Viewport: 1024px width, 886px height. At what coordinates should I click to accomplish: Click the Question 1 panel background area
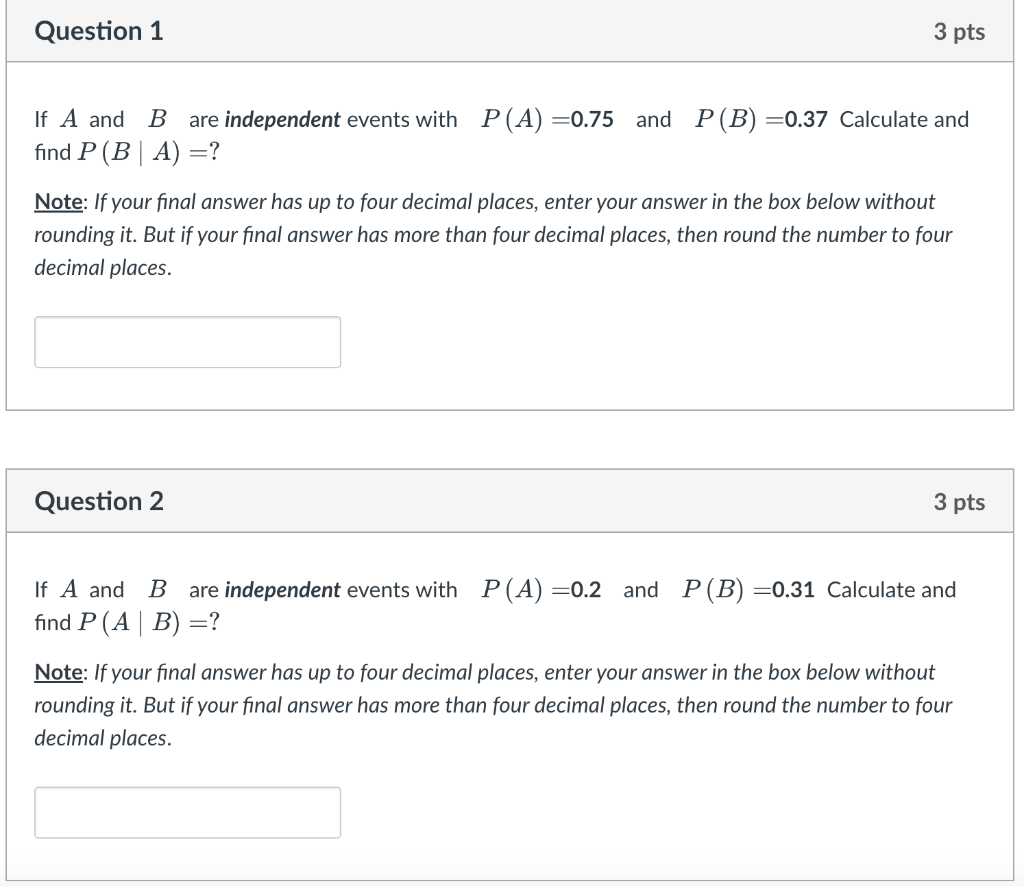pyautogui.click(x=650, y=340)
